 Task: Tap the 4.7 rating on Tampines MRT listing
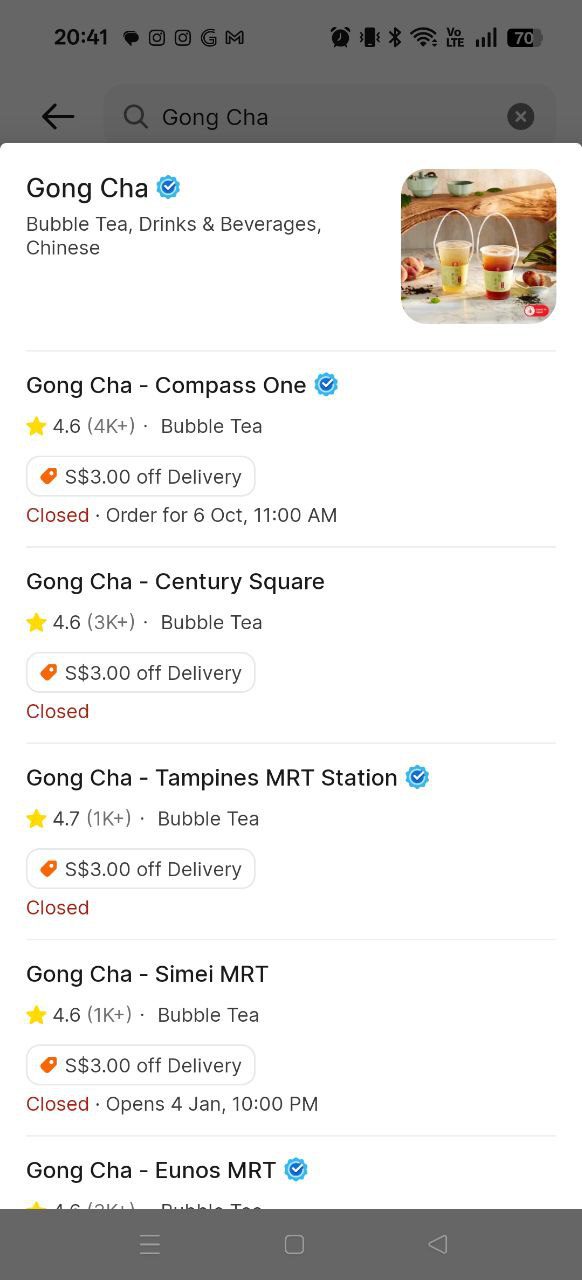(62, 818)
